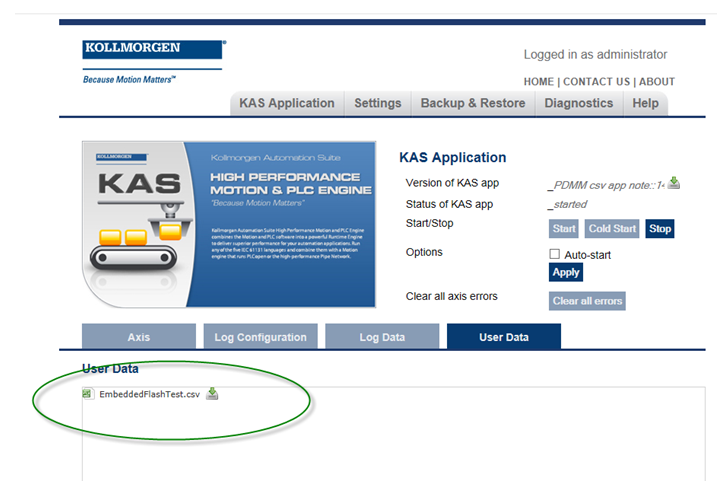Click the CSV file icon beside EmbeddedFlashTest
The width and height of the screenshot is (719, 497).
[87, 393]
